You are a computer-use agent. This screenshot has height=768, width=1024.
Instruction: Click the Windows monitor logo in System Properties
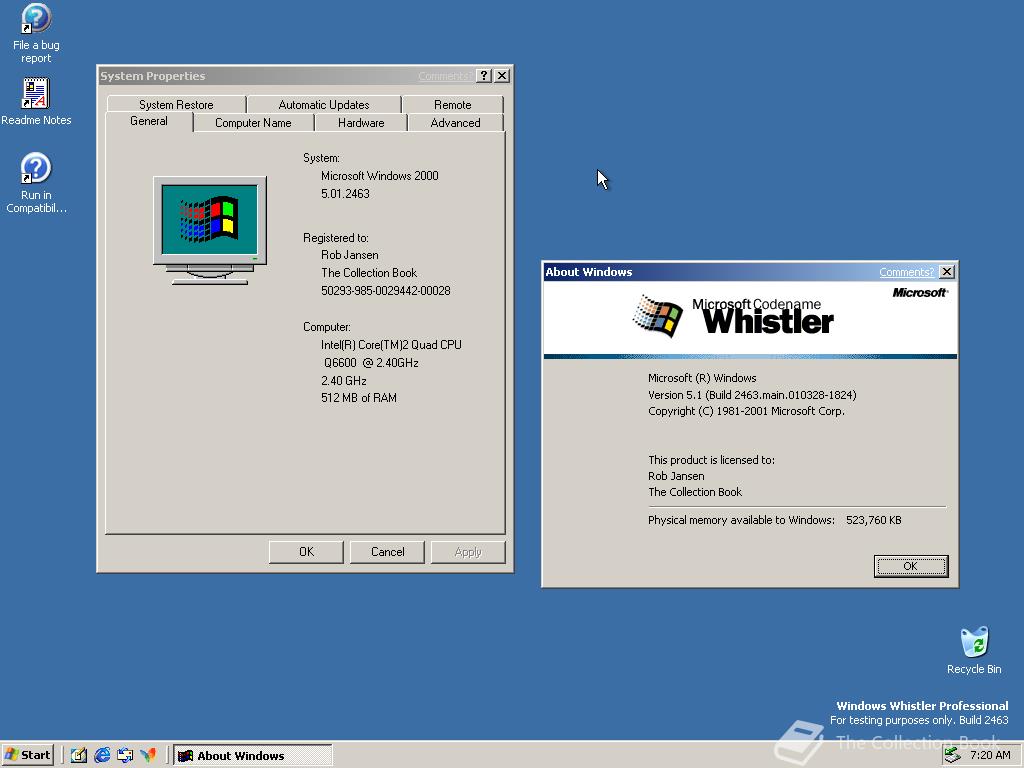click(210, 230)
